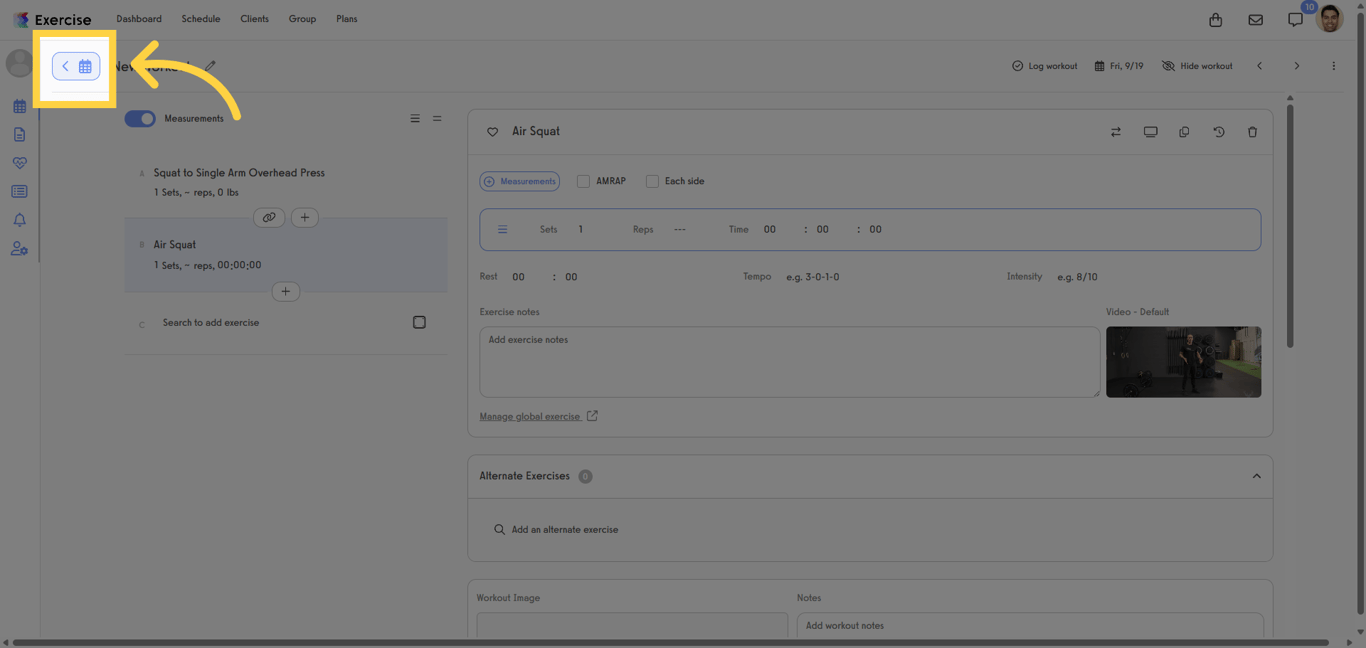This screenshot has height=648, width=1366.
Task: Open the three-dot more options menu
Action: 1333,66
